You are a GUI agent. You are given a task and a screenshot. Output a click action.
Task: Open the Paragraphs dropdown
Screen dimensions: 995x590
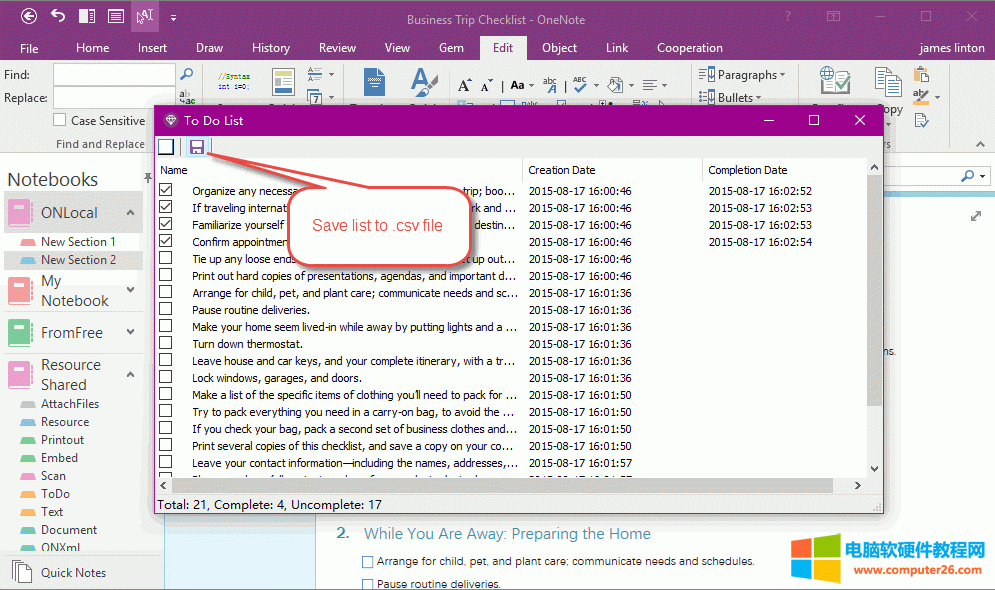click(744, 75)
